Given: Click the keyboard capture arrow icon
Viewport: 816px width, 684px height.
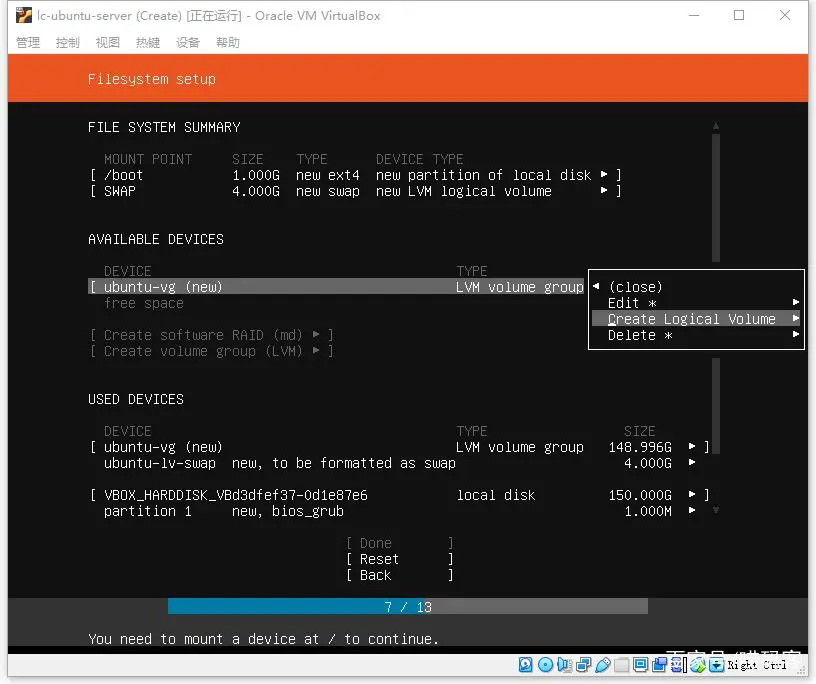Looking at the screenshot, I should (717, 664).
